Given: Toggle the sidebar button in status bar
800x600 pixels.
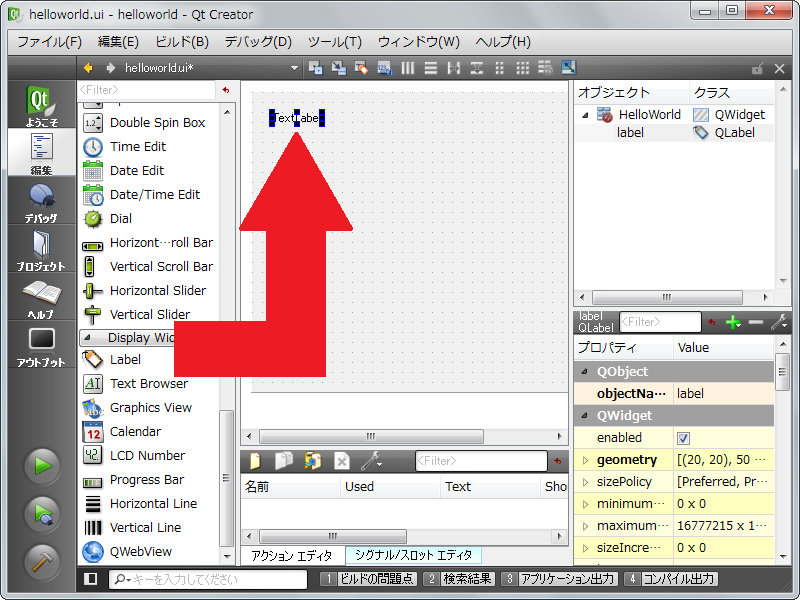Looking at the screenshot, I should pyautogui.click(x=91, y=579).
